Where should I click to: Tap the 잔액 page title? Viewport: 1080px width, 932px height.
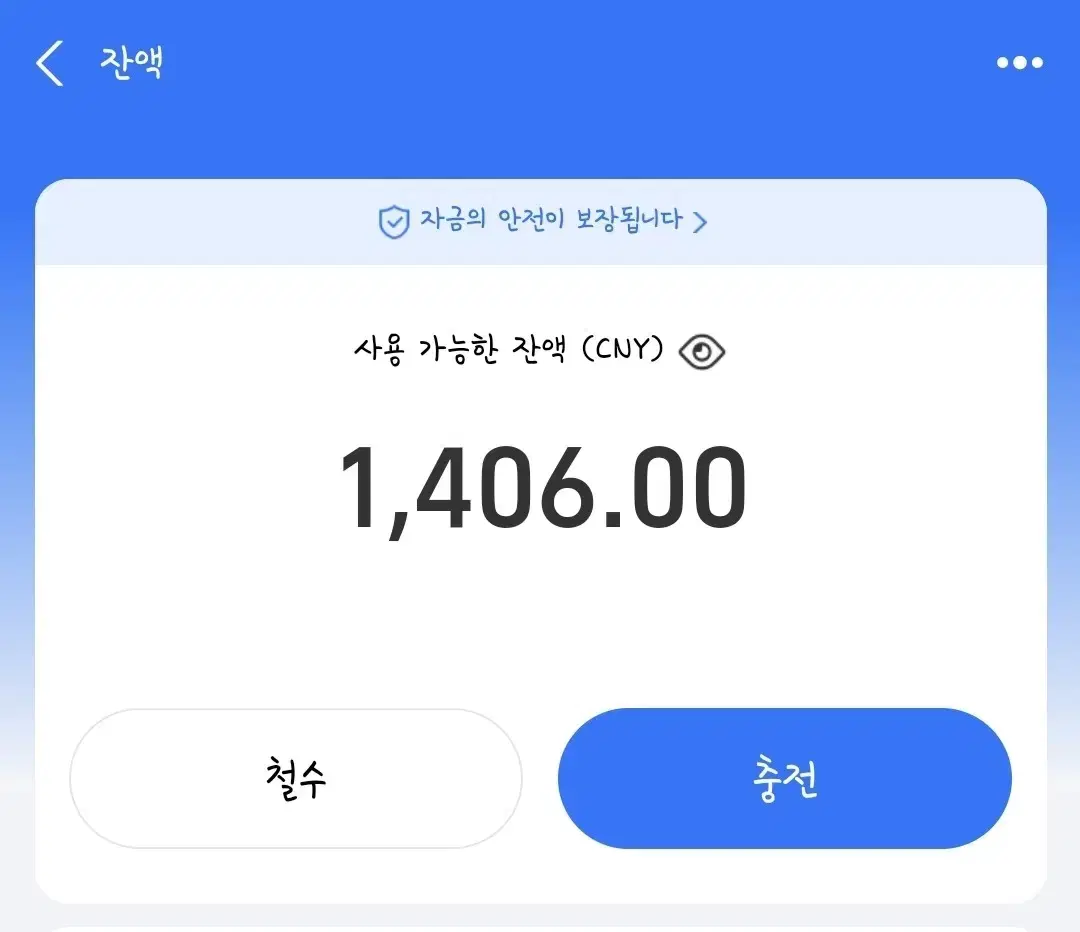(132, 63)
